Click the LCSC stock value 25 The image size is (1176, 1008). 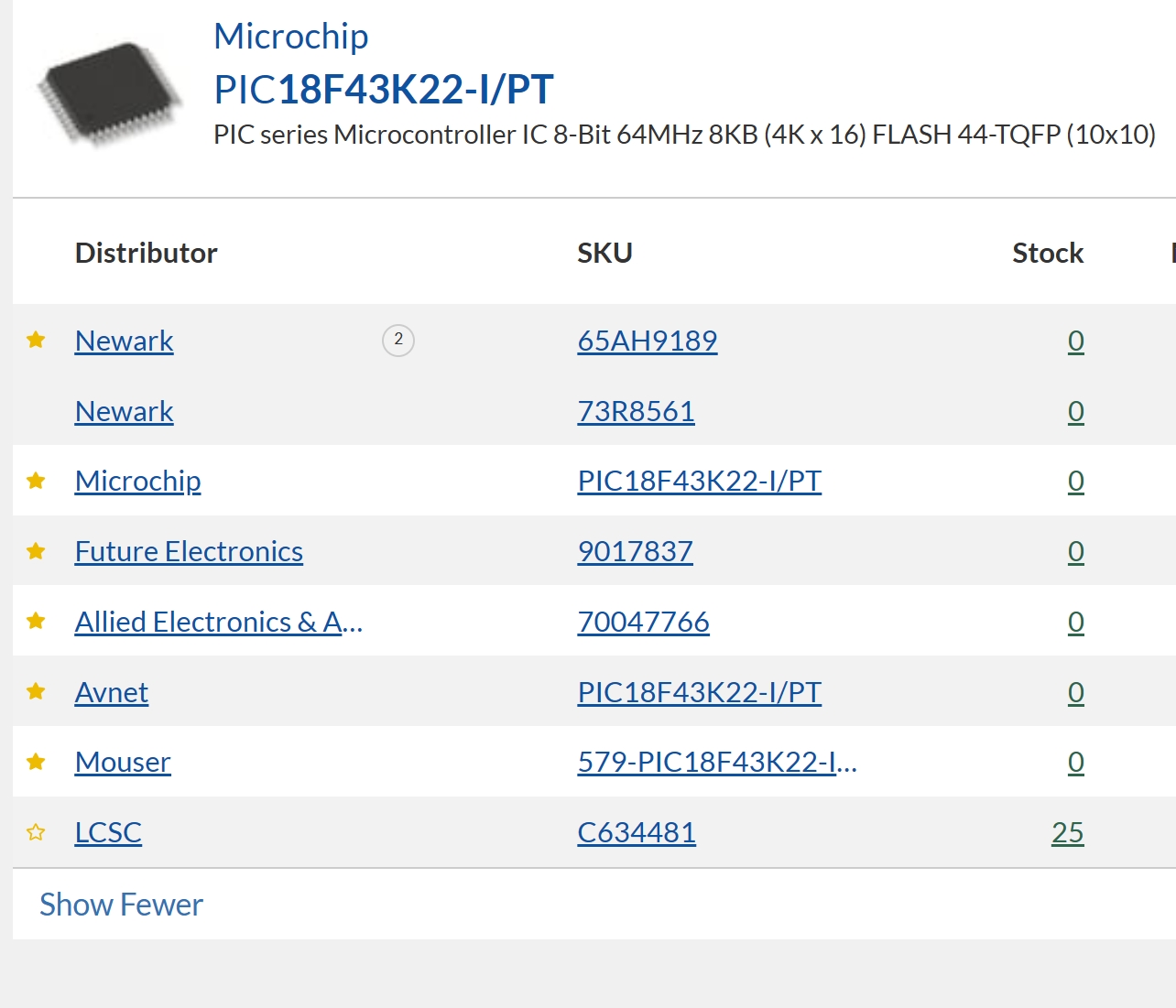point(1068,832)
